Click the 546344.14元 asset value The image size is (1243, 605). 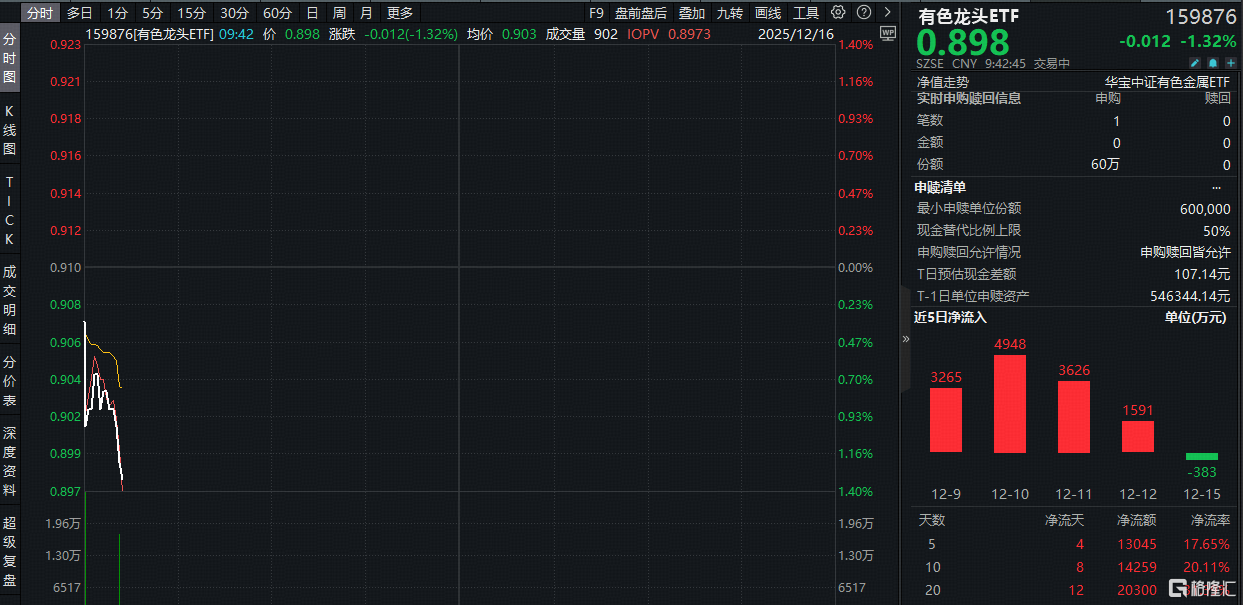pos(1191,296)
